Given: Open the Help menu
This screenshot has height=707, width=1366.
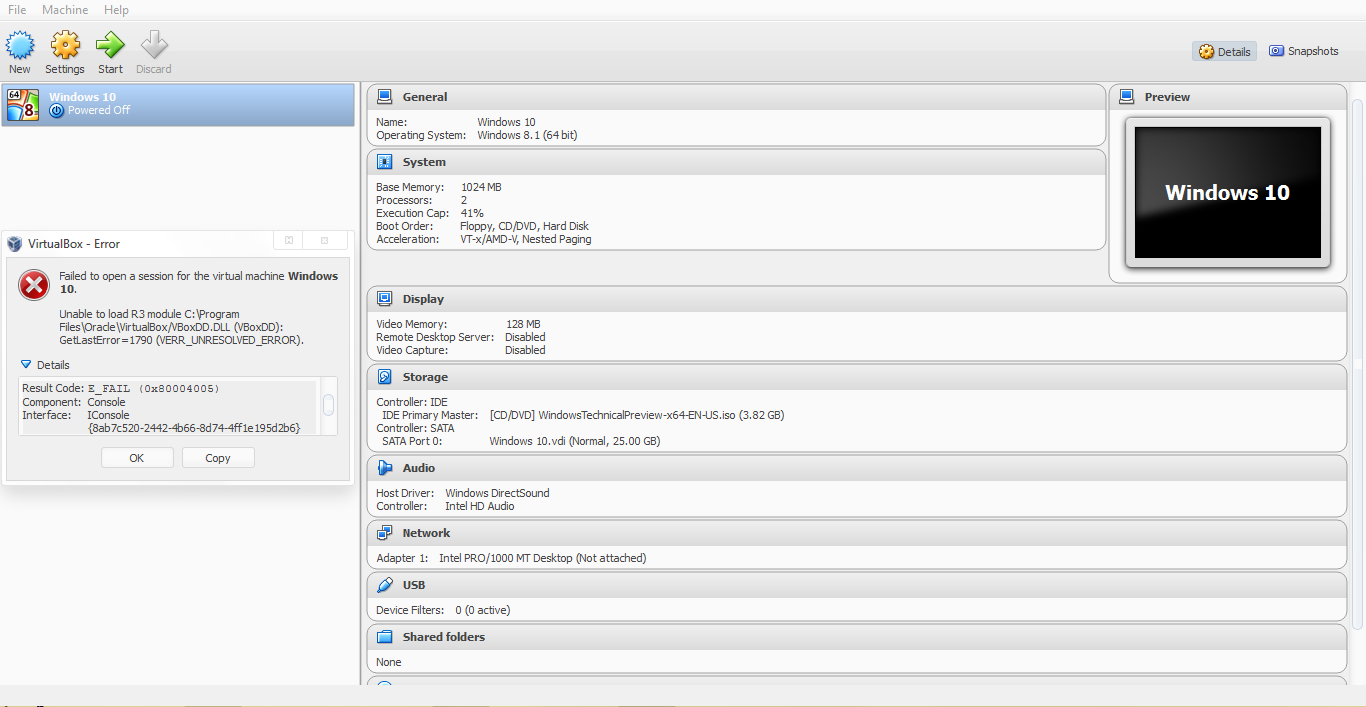Looking at the screenshot, I should (x=115, y=9).
